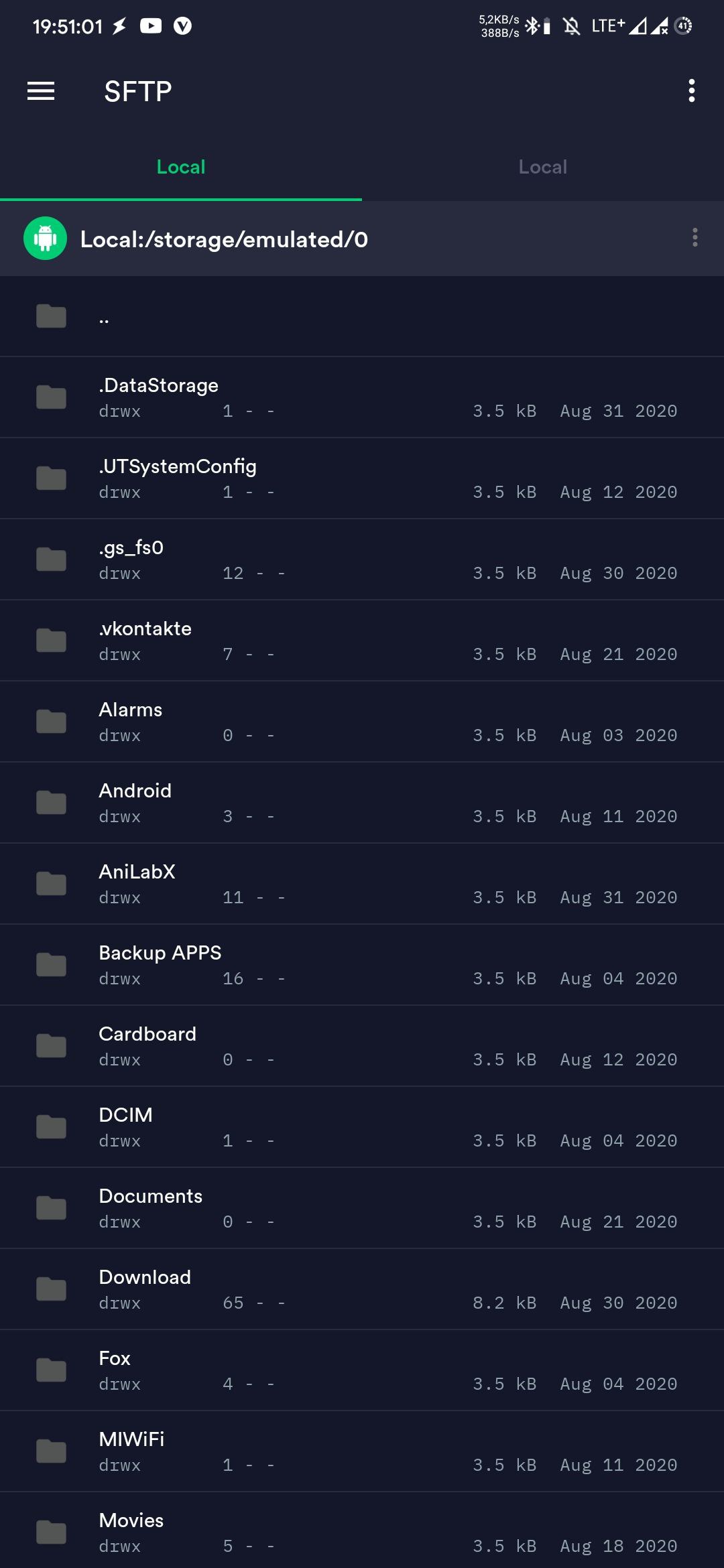This screenshot has width=724, height=1568.
Task: Open the Android folder
Action: (x=362, y=803)
